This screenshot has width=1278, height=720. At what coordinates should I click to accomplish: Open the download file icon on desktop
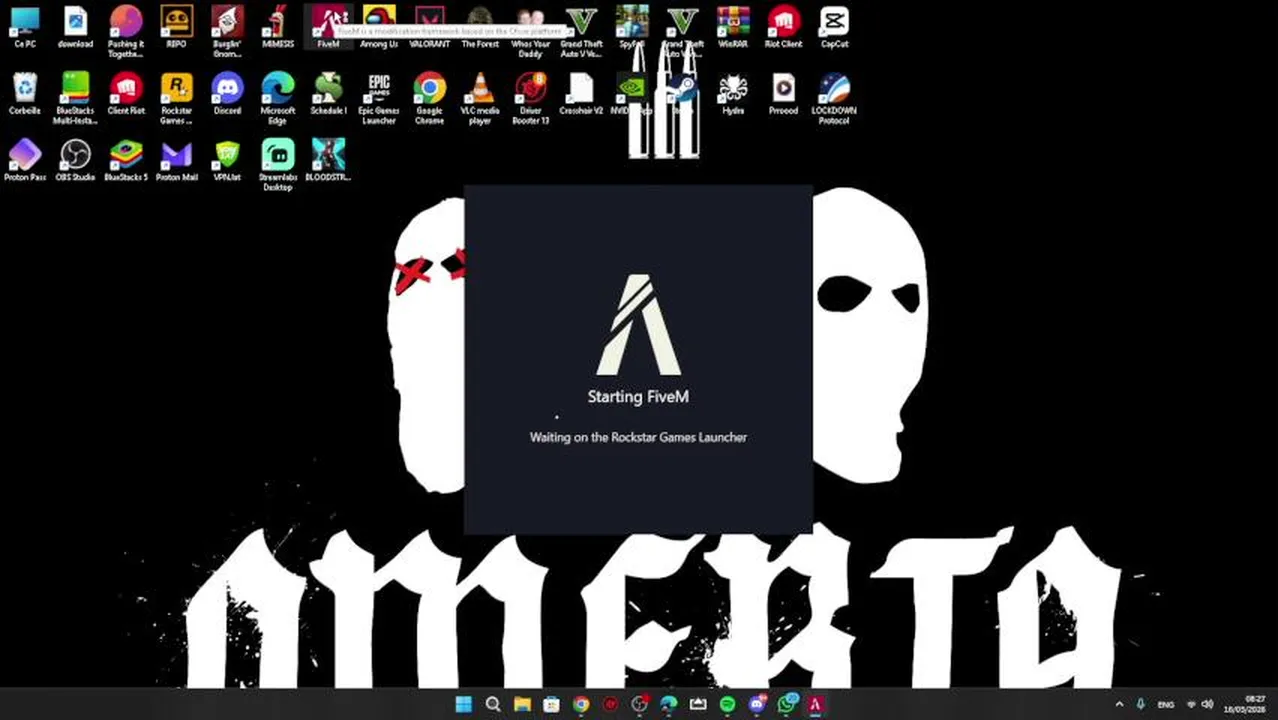click(x=75, y=27)
